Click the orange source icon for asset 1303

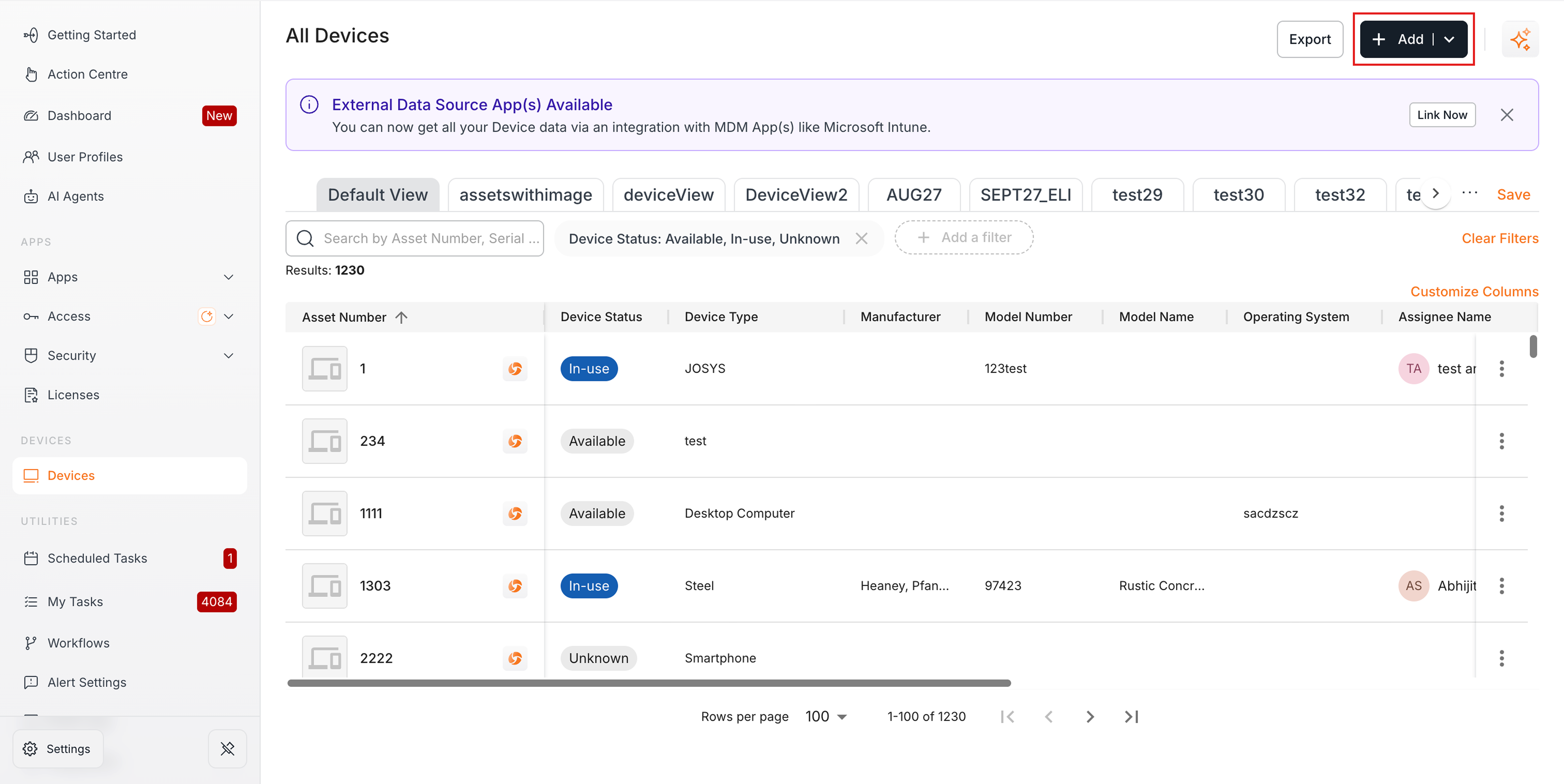click(515, 586)
